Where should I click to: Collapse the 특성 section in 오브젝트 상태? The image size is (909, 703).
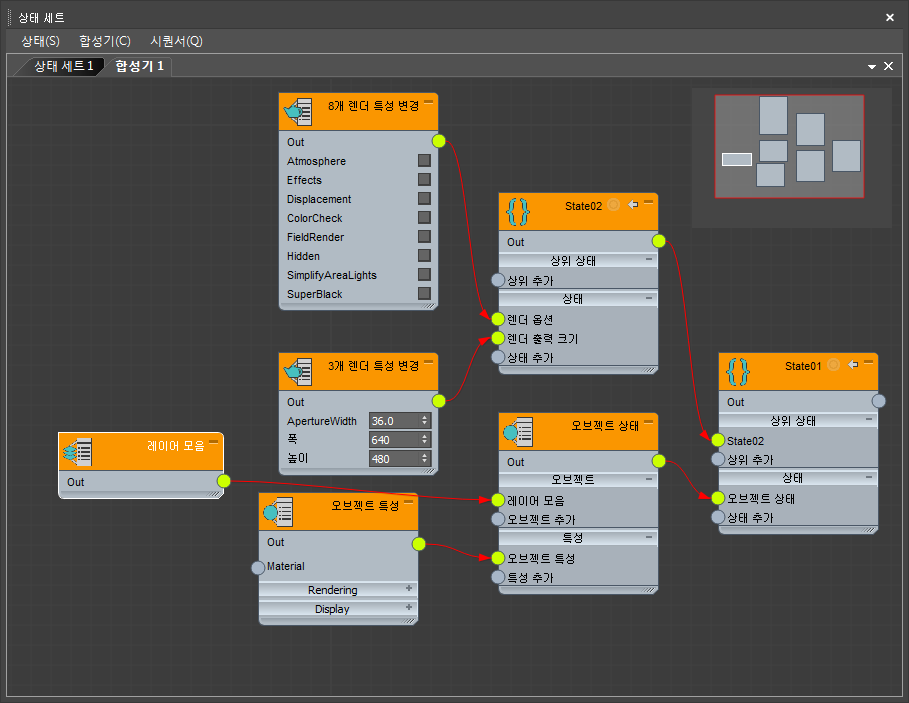pos(649,537)
